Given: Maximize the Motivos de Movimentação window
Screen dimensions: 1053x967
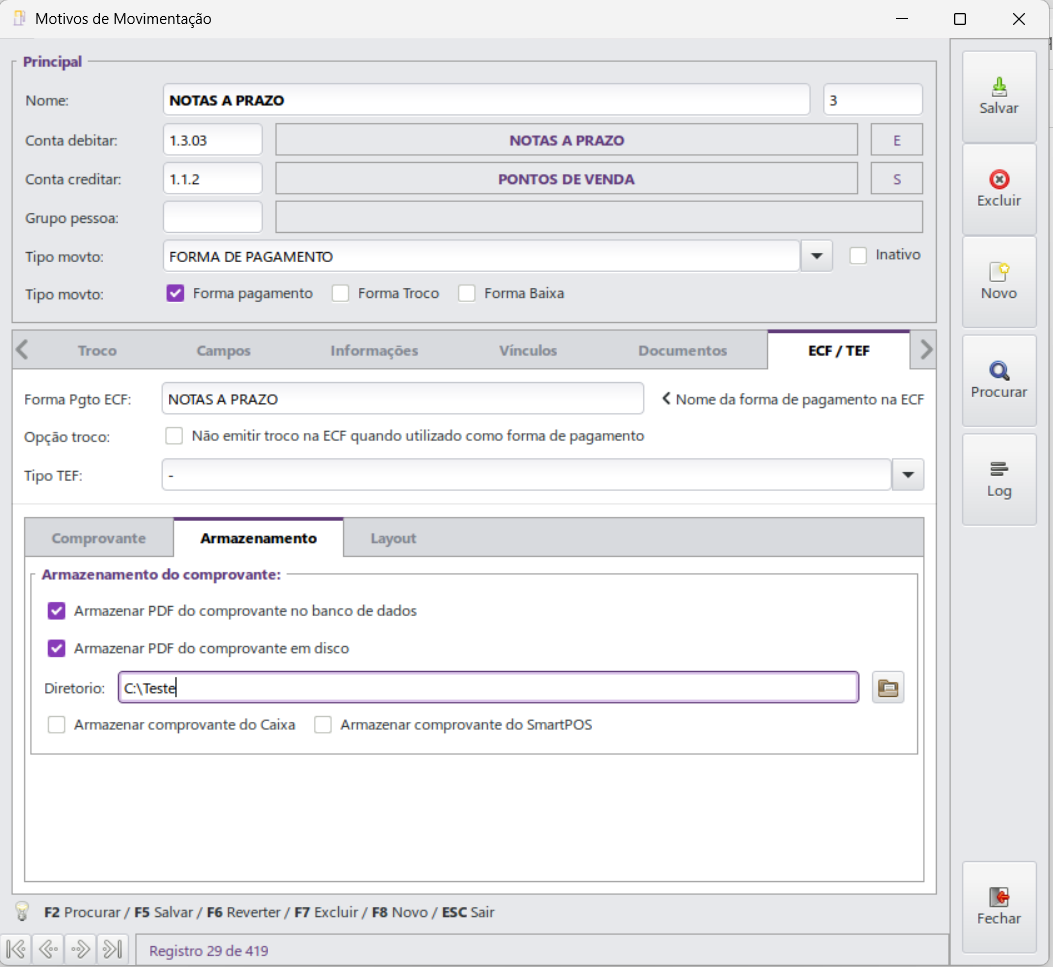Looking at the screenshot, I should click(960, 19).
